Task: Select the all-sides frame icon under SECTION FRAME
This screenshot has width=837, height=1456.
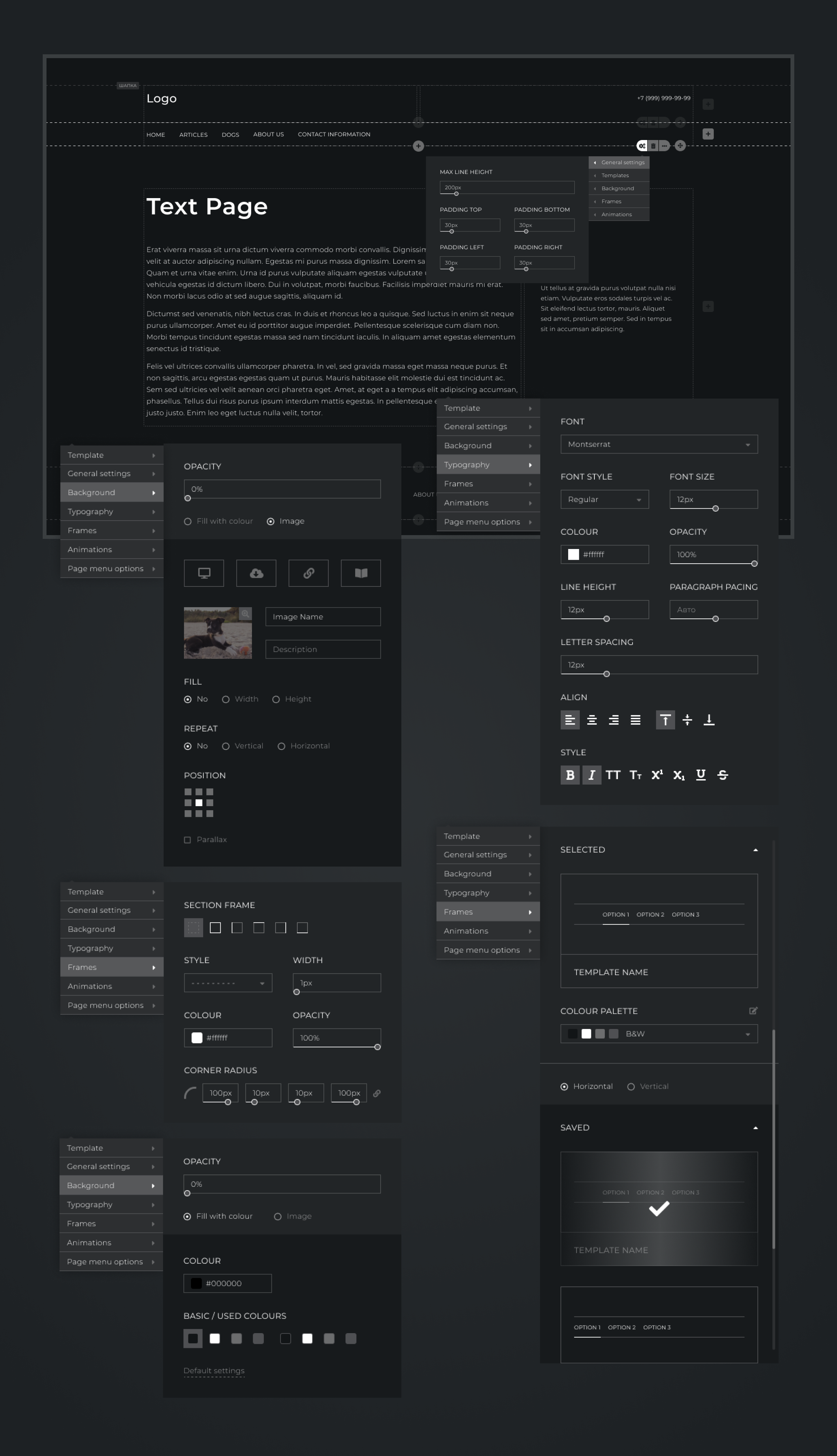Action: (x=215, y=928)
